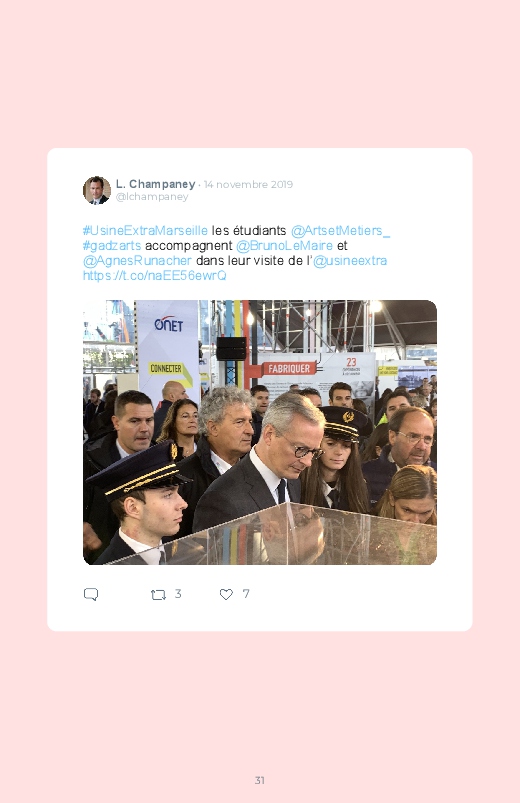Open the @AgnesRunacher mention
The height and width of the screenshot is (803, 520).
pyautogui.click(x=137, y=261)
